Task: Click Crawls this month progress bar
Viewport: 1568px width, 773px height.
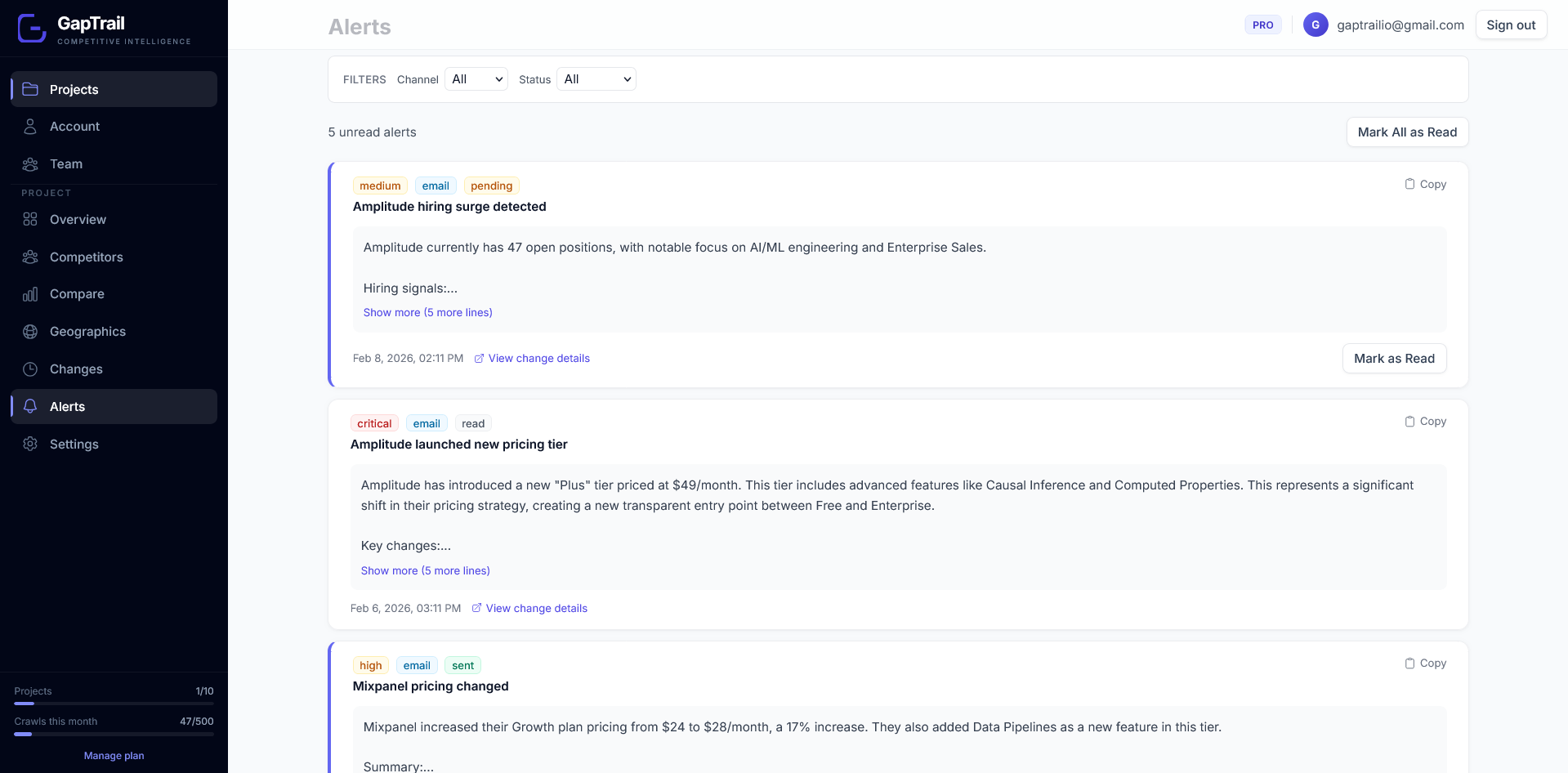Action: tap(114, 734)
